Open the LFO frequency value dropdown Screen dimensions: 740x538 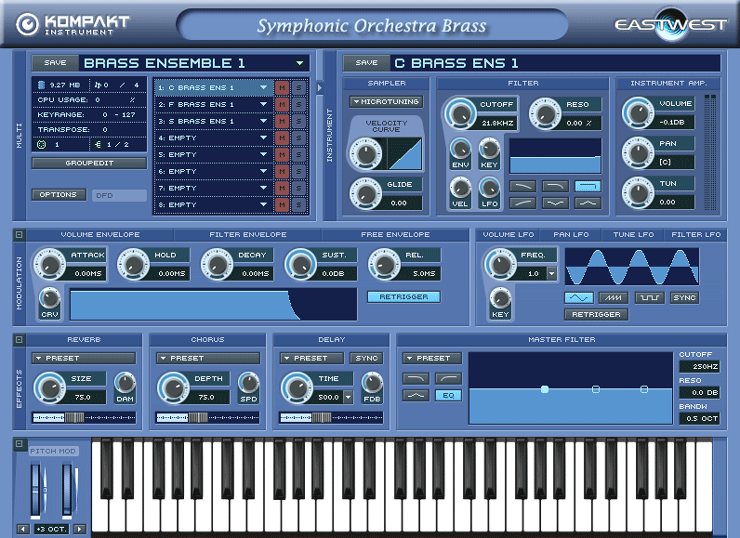551,274
